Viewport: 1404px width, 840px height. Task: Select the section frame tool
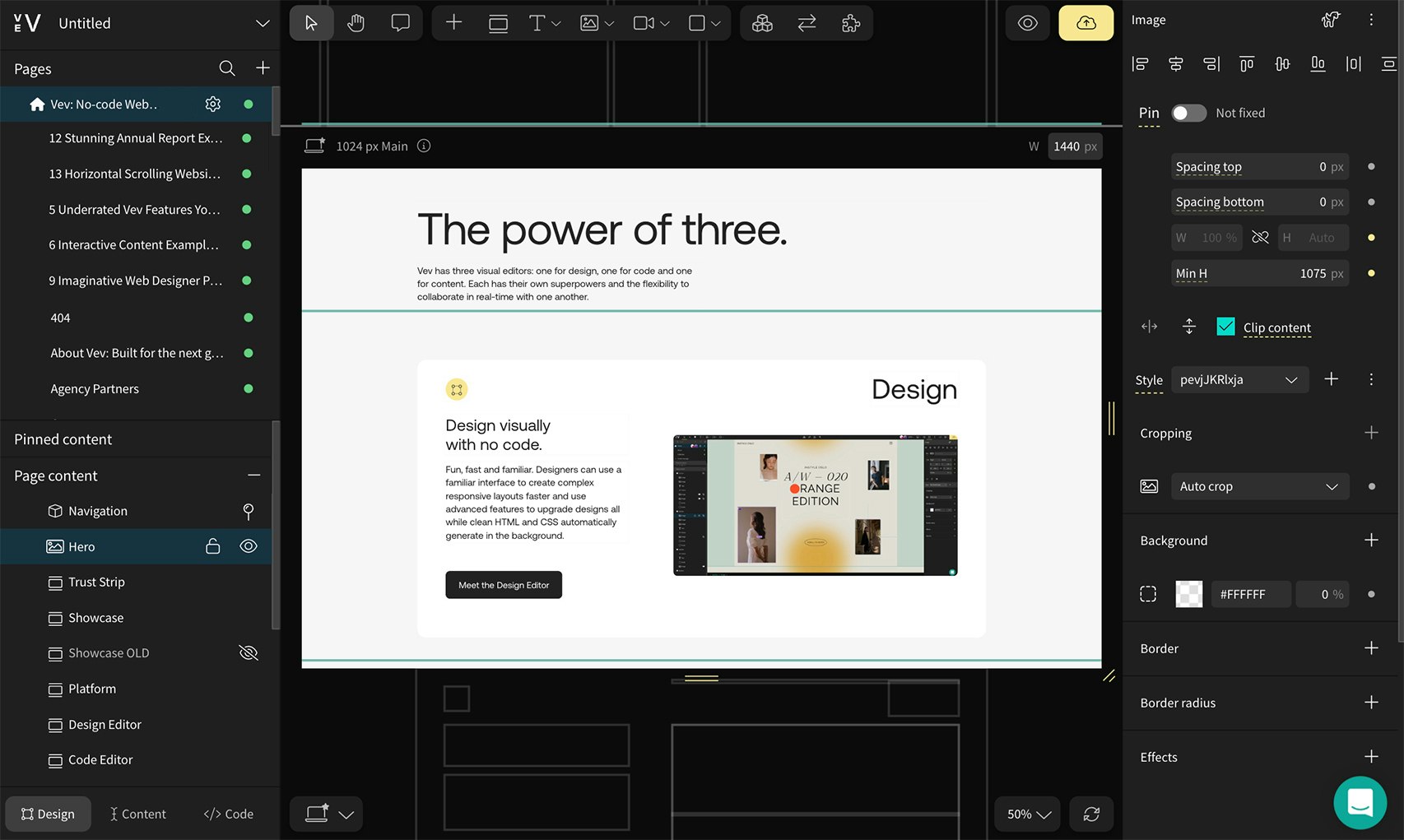pyautogui.click(x=498, y=23)
